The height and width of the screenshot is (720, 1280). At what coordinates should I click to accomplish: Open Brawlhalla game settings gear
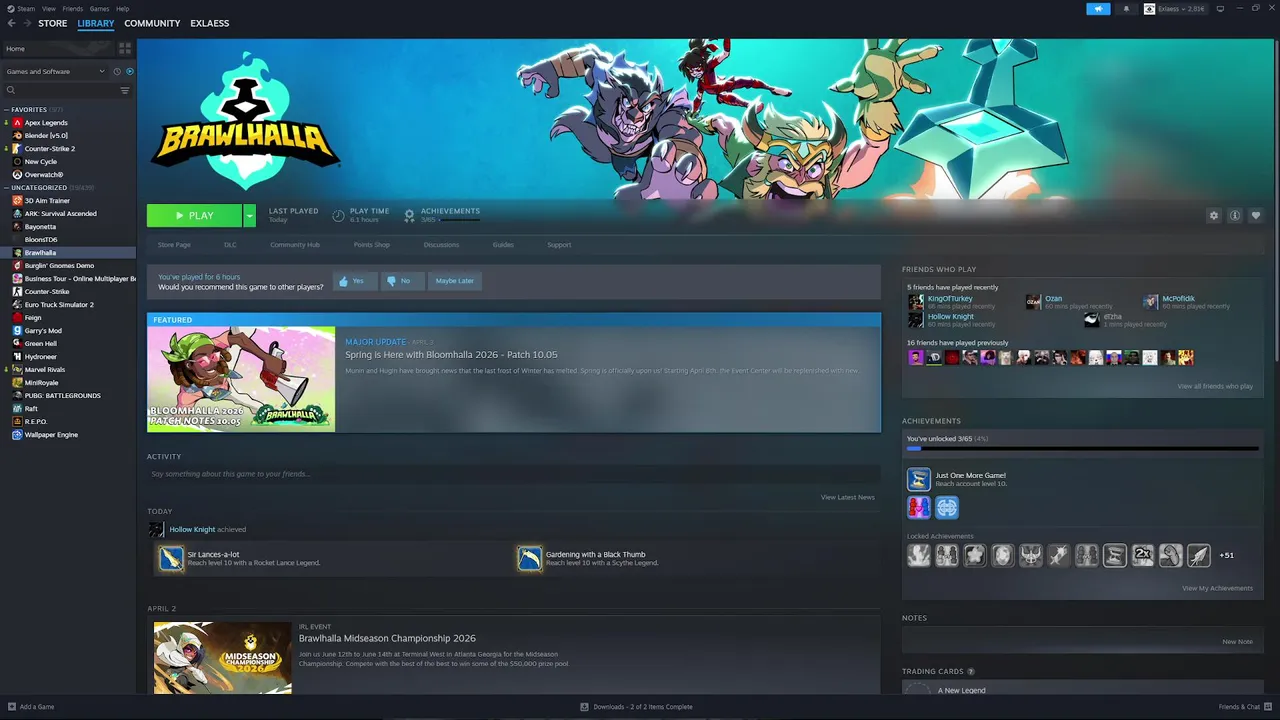(x=1214, y=215)
